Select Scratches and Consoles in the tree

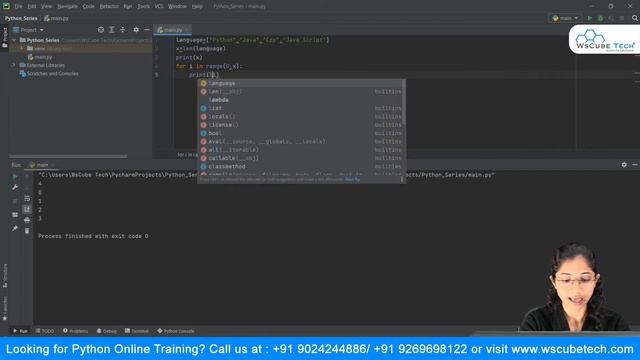49,74
